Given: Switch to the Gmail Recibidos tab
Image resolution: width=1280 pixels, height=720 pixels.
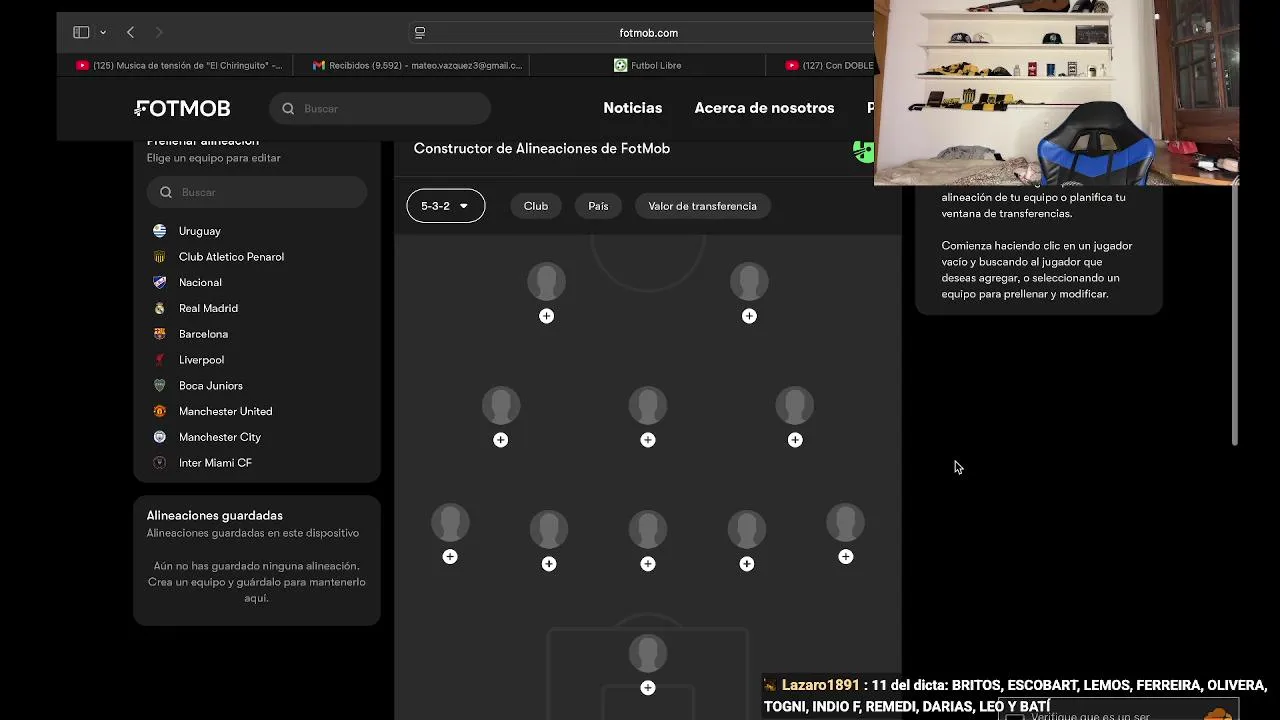Looking at the screenshot, I should coord(417,65).
